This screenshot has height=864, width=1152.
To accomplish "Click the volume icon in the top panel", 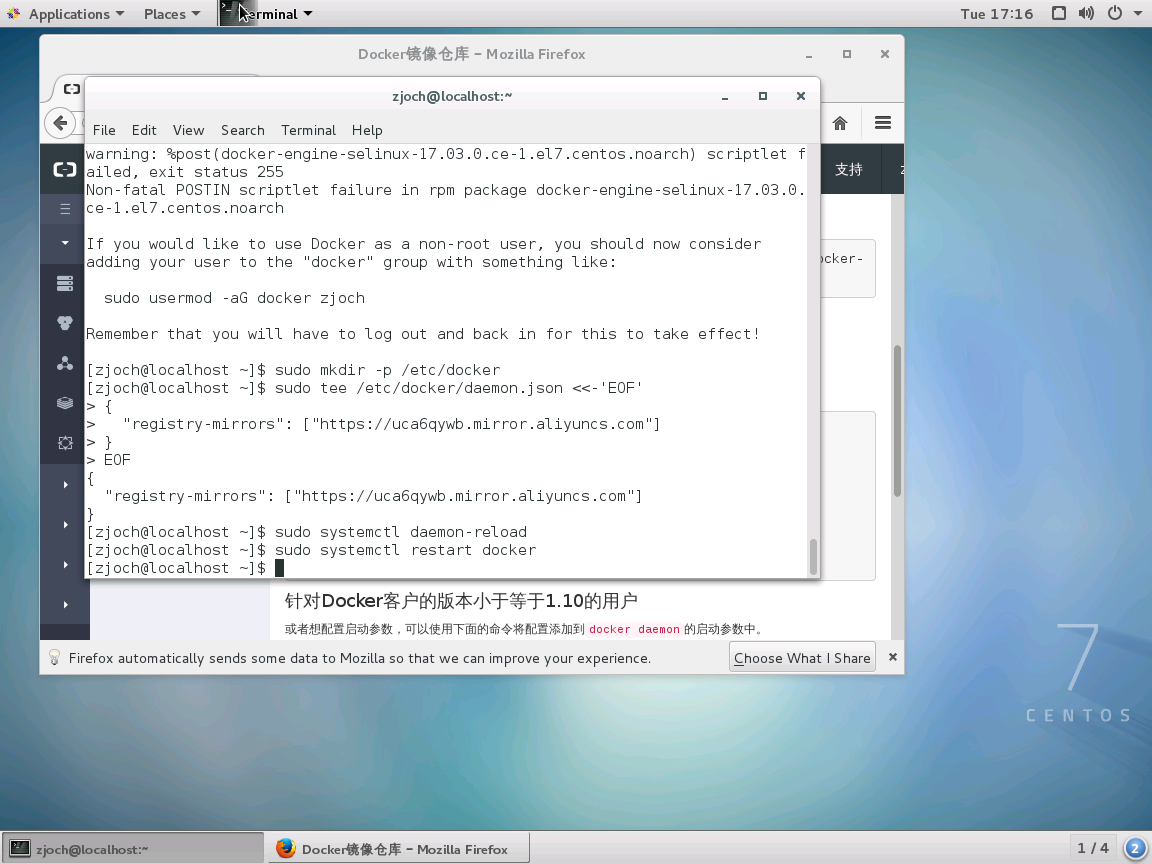I will point(1086,13).
